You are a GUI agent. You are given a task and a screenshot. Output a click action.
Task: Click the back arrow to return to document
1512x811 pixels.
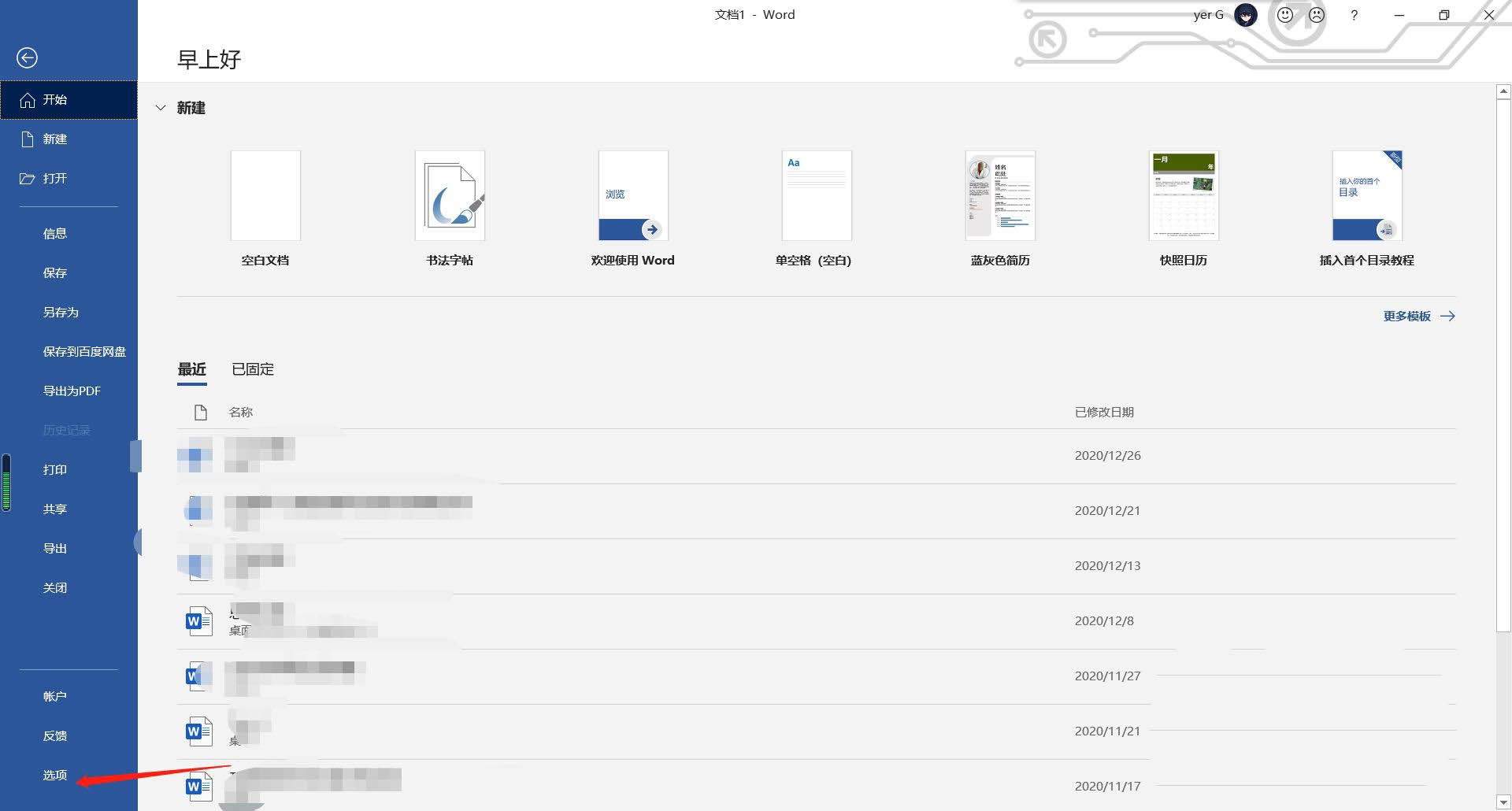coord(27,57)
